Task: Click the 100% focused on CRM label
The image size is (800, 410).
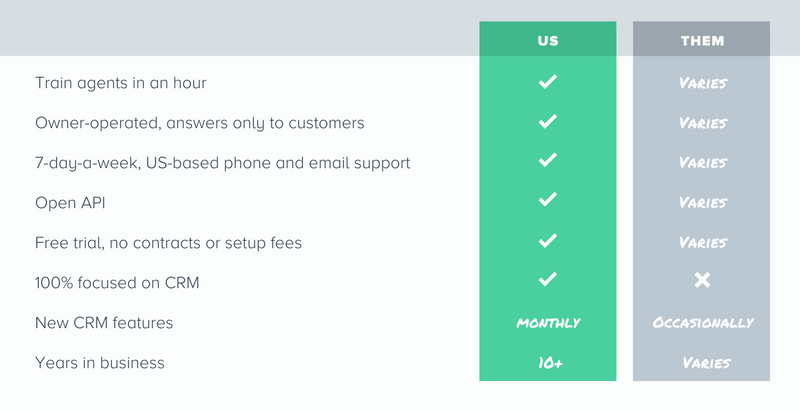Action: [117, 283]
